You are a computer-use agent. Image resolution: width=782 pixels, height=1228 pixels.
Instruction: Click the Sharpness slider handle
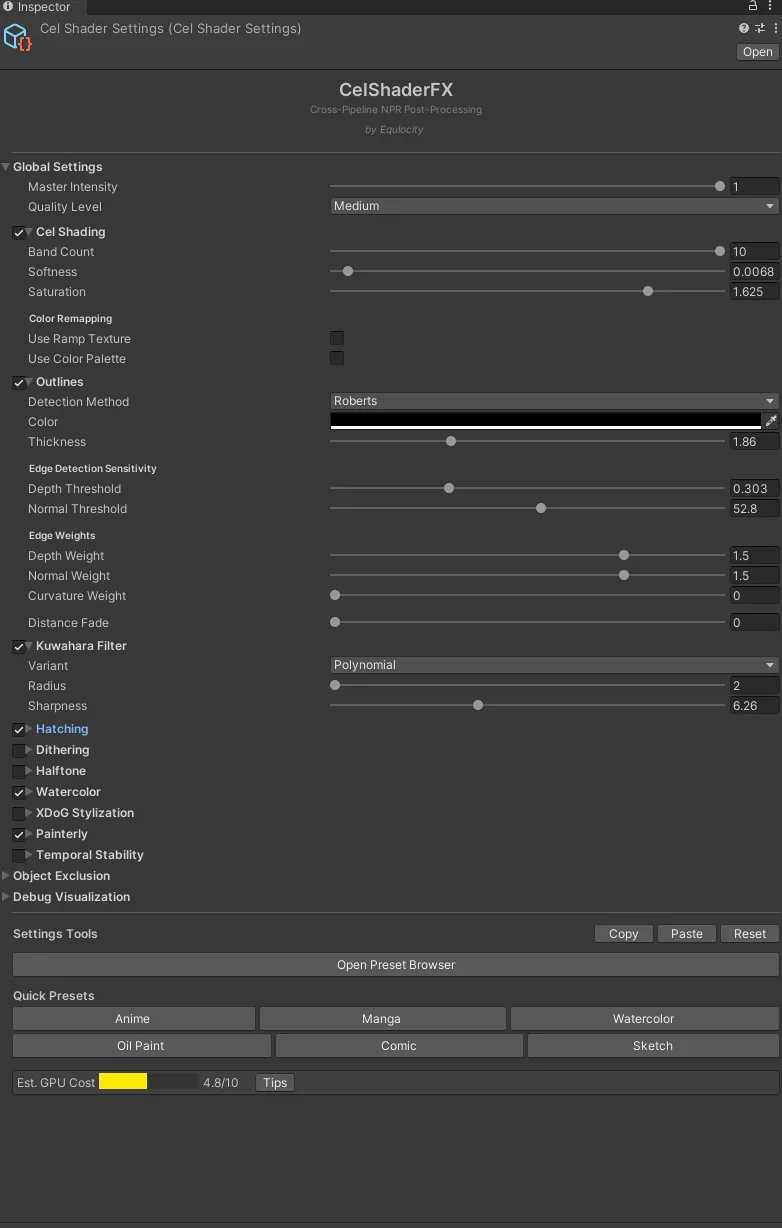point(478,705)
